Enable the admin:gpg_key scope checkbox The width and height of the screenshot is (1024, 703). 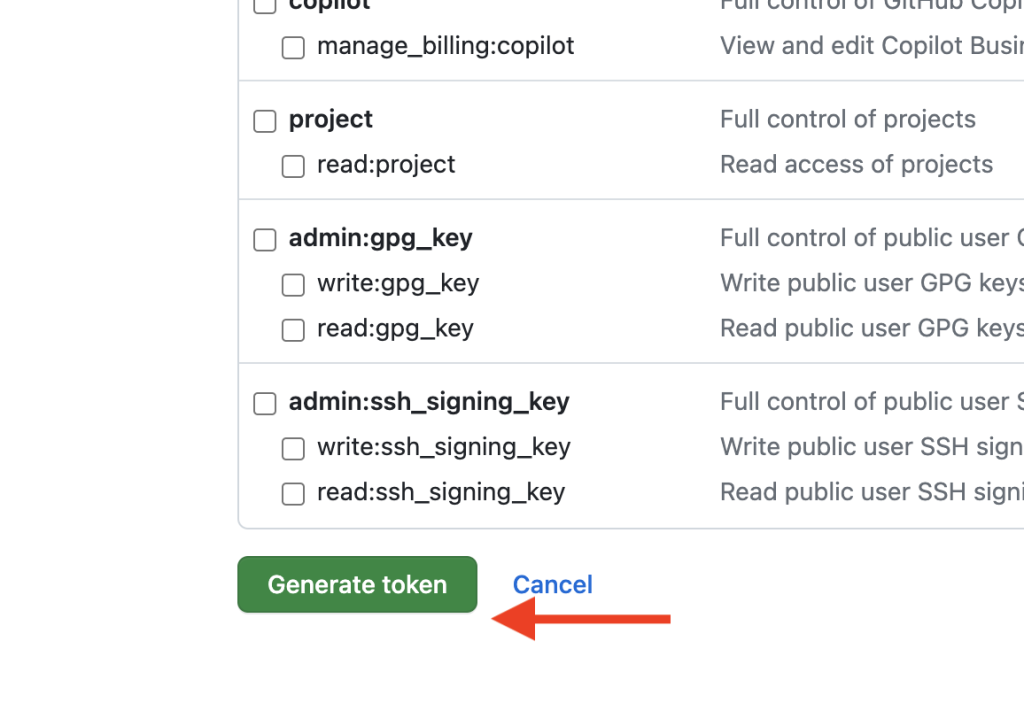pos(264,239)
